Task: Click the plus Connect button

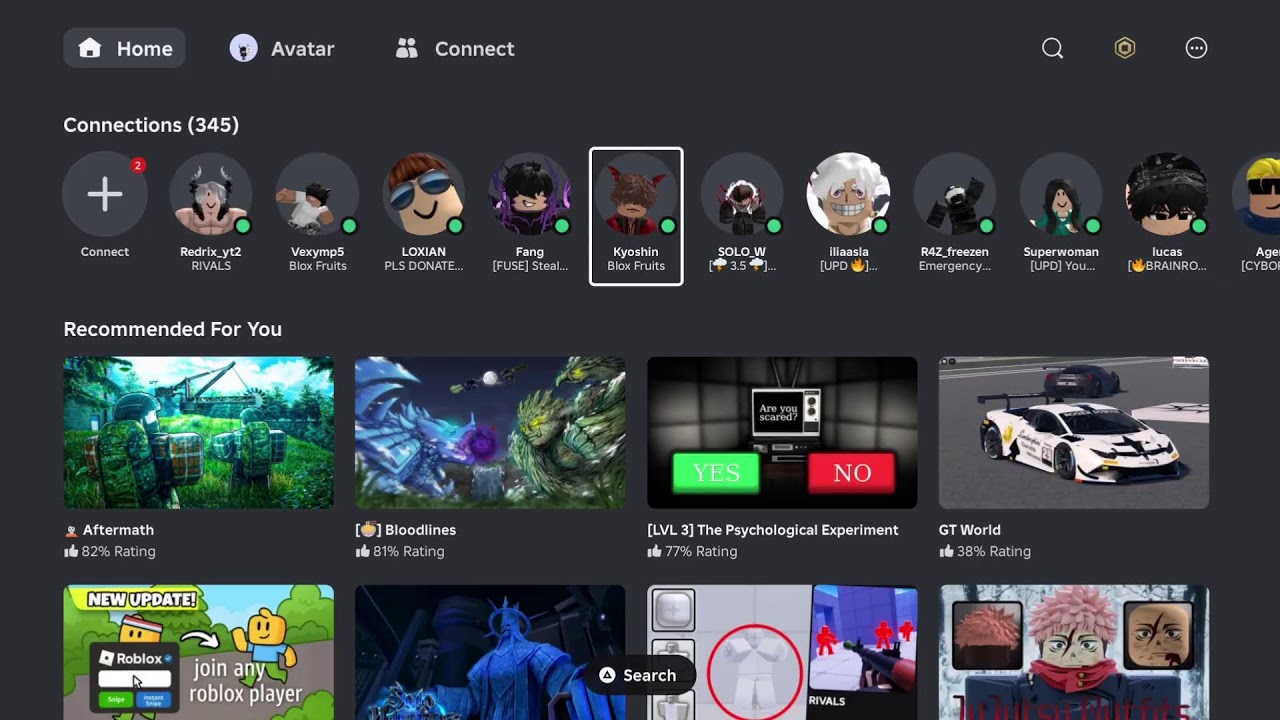Action: (x=105, y=194)
